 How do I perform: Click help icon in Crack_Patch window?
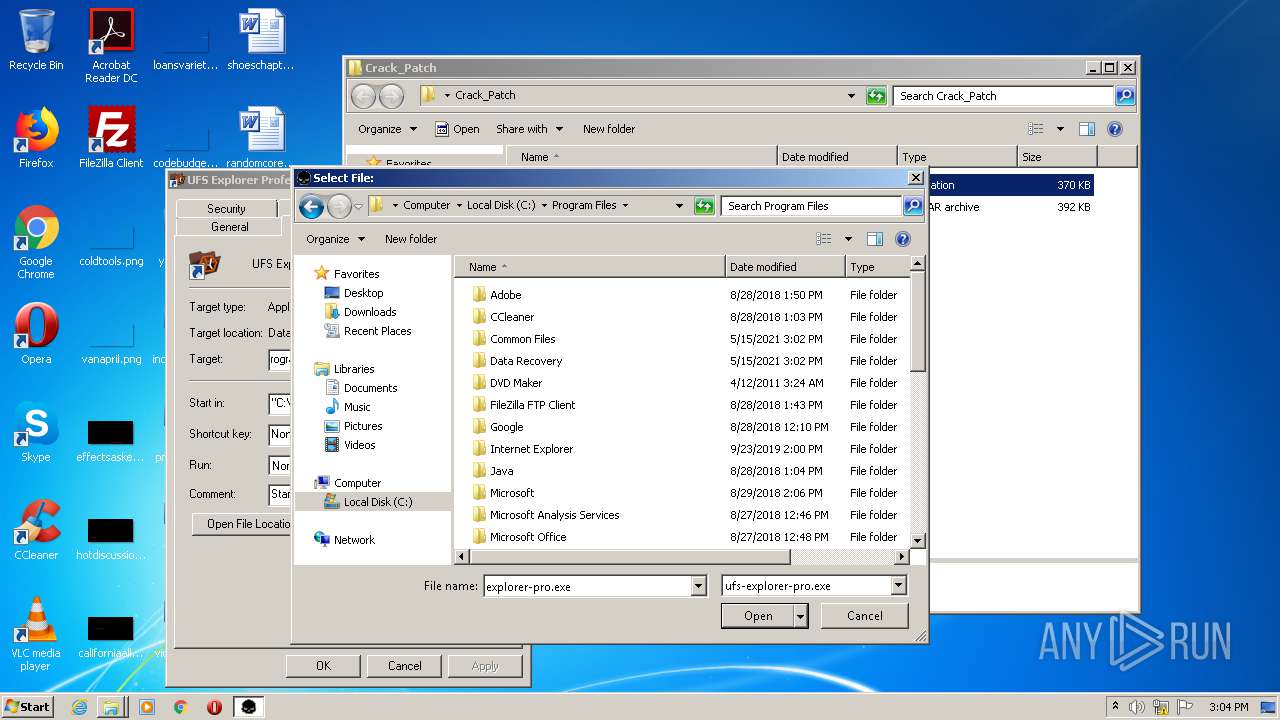point(1115,129)
